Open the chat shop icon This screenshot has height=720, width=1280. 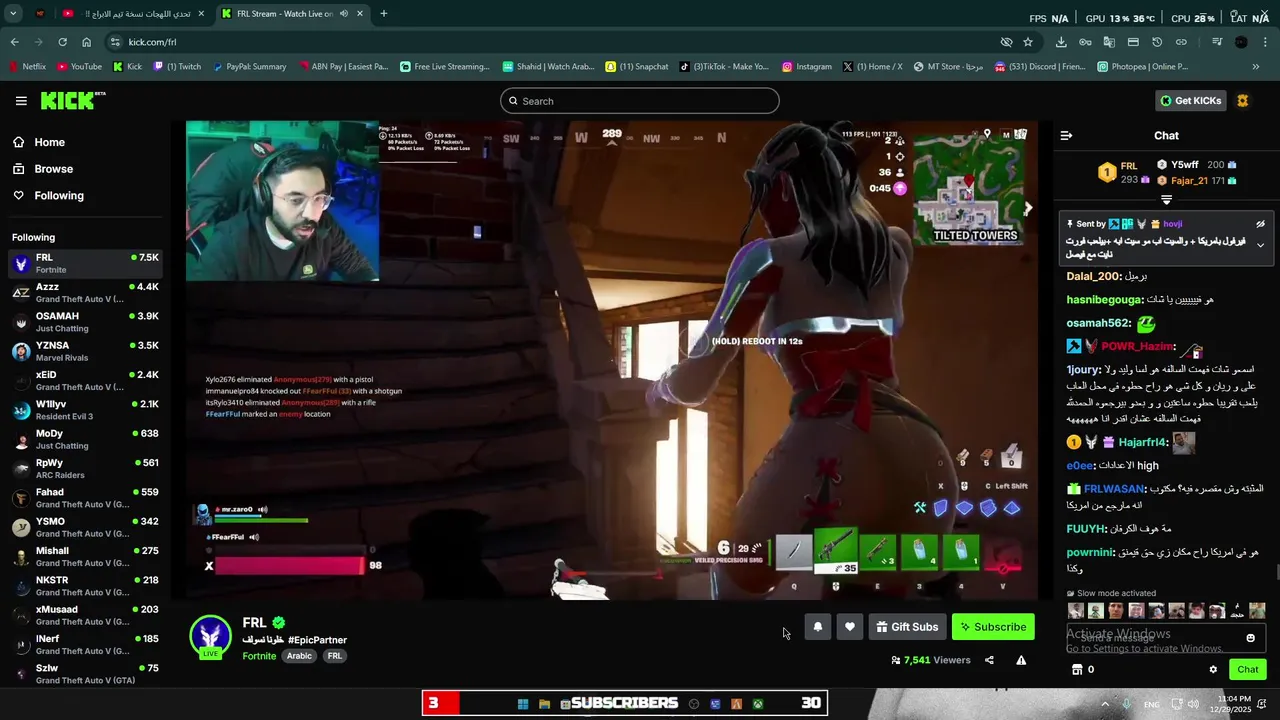tap(1076, 670)
